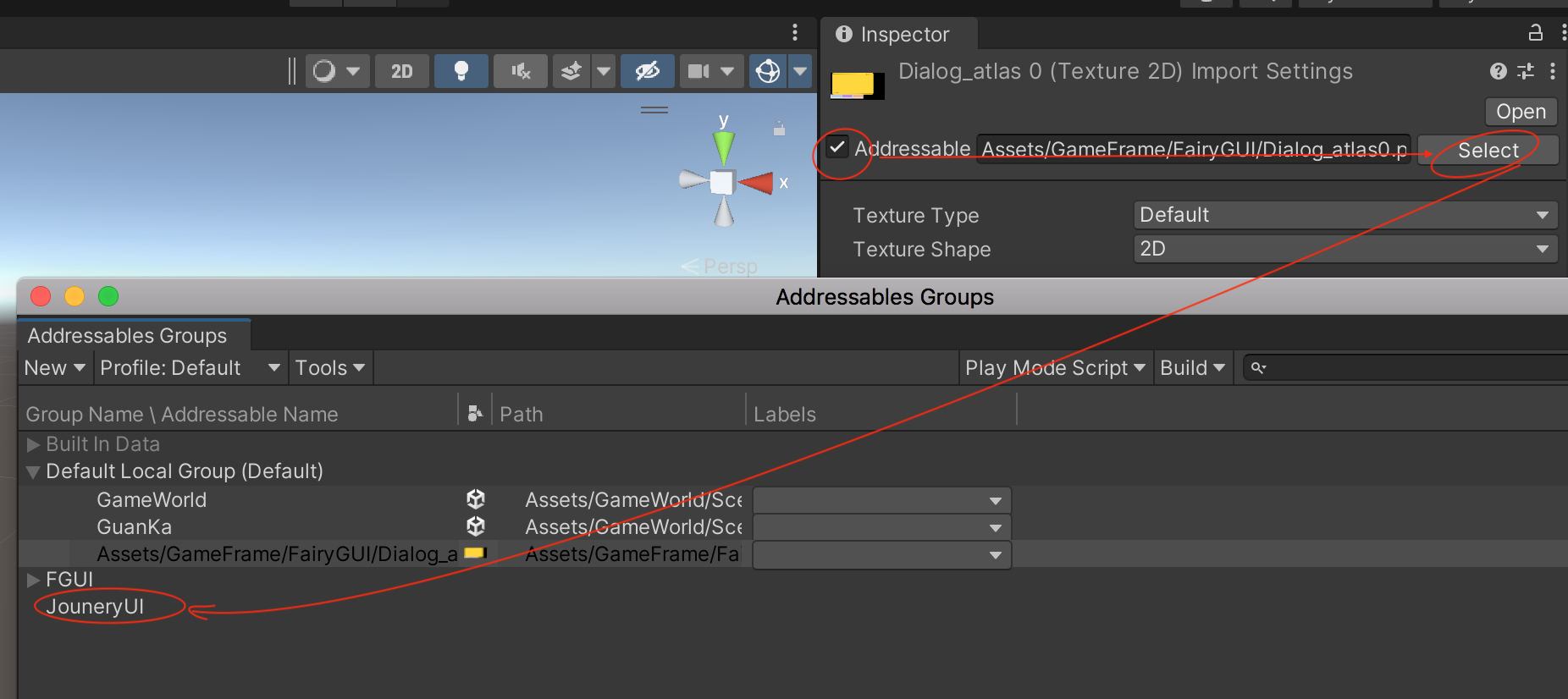This screenshot has height=699, width=1568.
Task: Expand the FGUI group
Action: coord(33,580)
